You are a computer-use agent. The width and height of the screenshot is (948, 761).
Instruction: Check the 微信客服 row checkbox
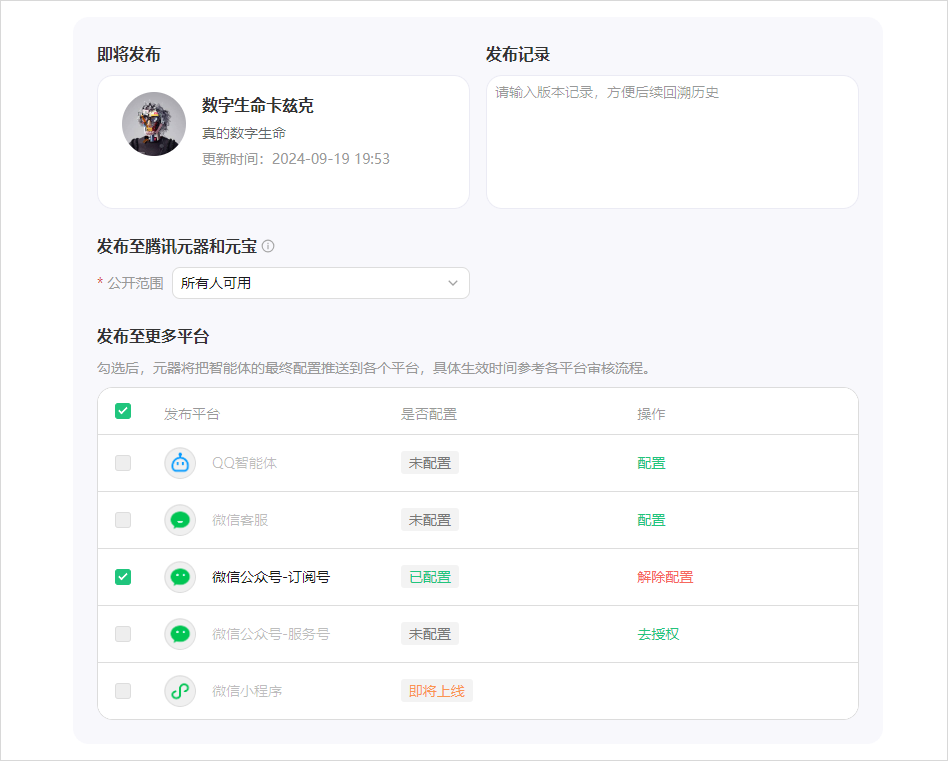point(123,520)
